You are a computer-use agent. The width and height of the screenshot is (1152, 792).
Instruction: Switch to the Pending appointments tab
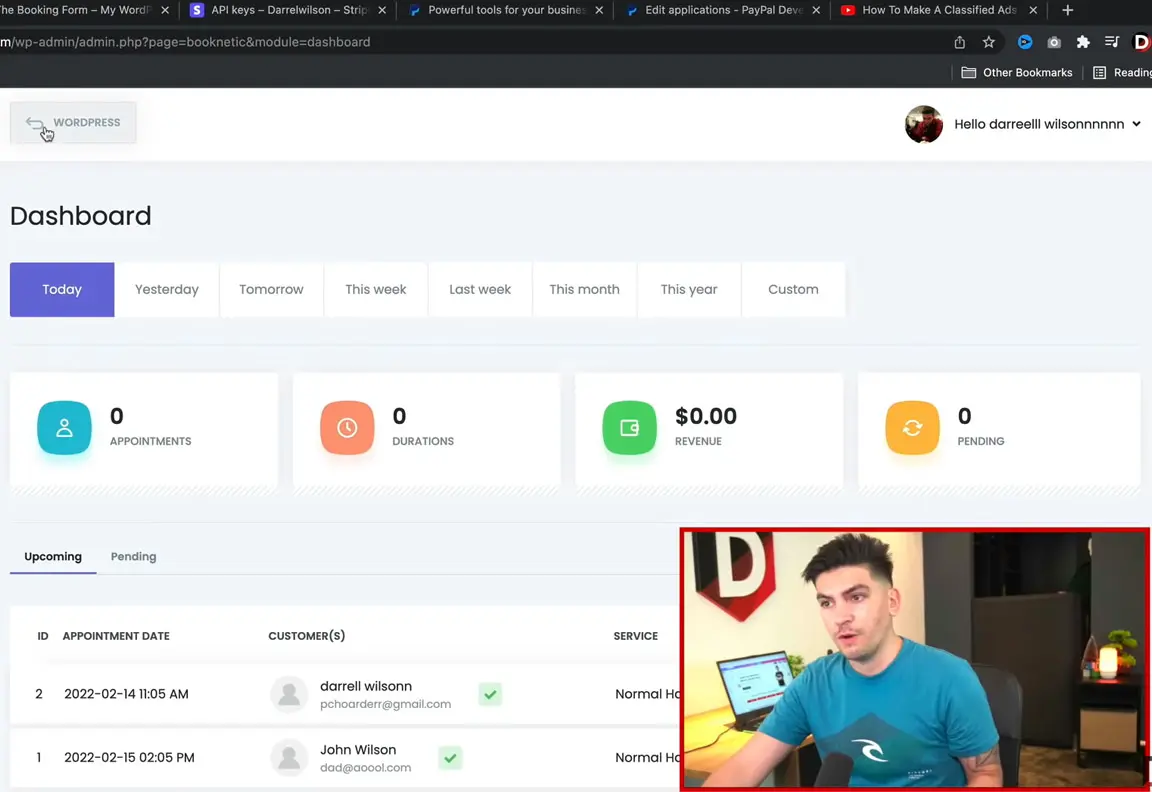133,556
